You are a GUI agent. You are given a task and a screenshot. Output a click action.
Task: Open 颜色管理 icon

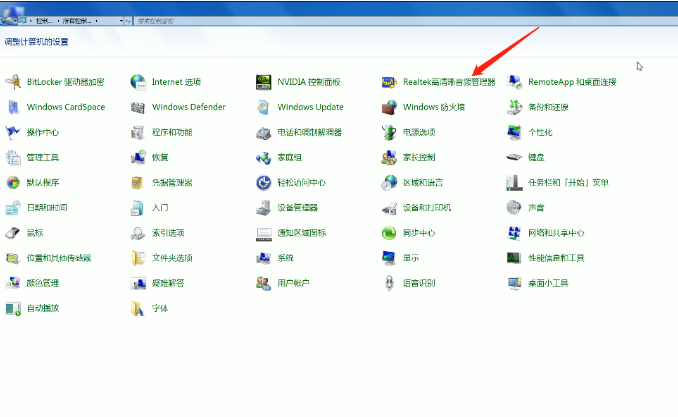[x=13, y=283]
